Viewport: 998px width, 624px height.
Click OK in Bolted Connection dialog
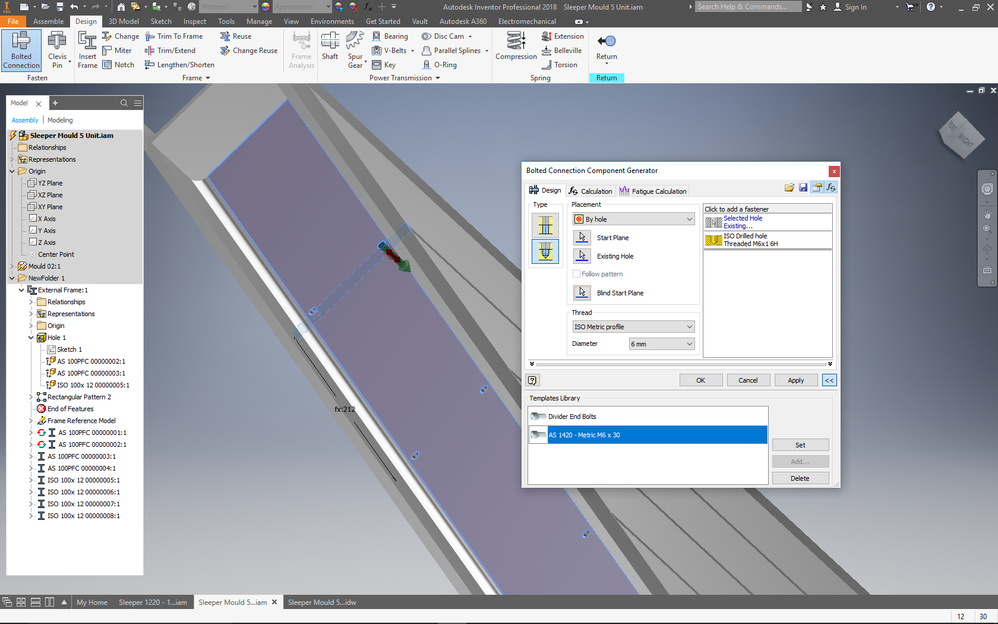tap(701, 380)
